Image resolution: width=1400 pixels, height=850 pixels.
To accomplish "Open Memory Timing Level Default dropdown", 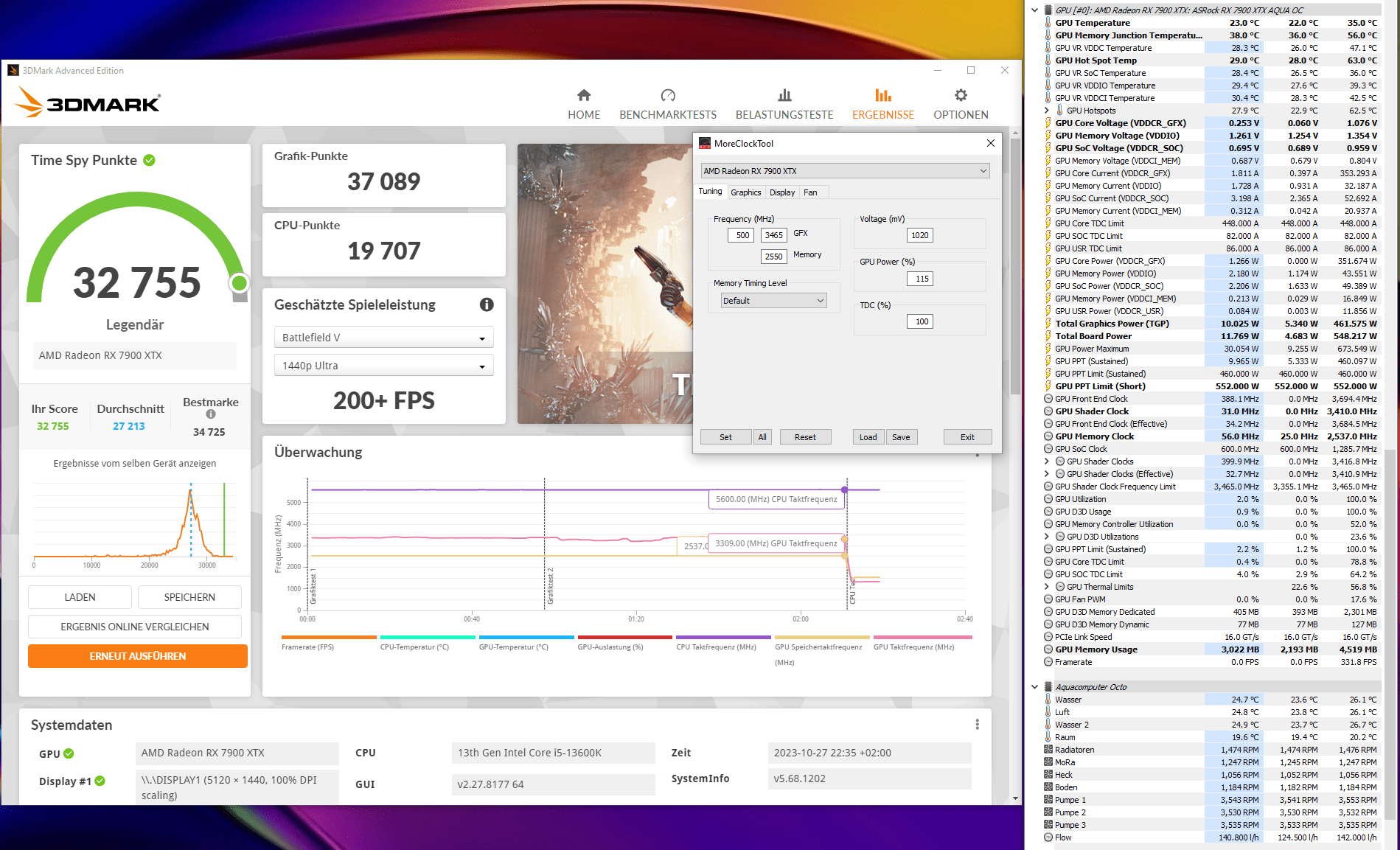I will coord(773,301).
